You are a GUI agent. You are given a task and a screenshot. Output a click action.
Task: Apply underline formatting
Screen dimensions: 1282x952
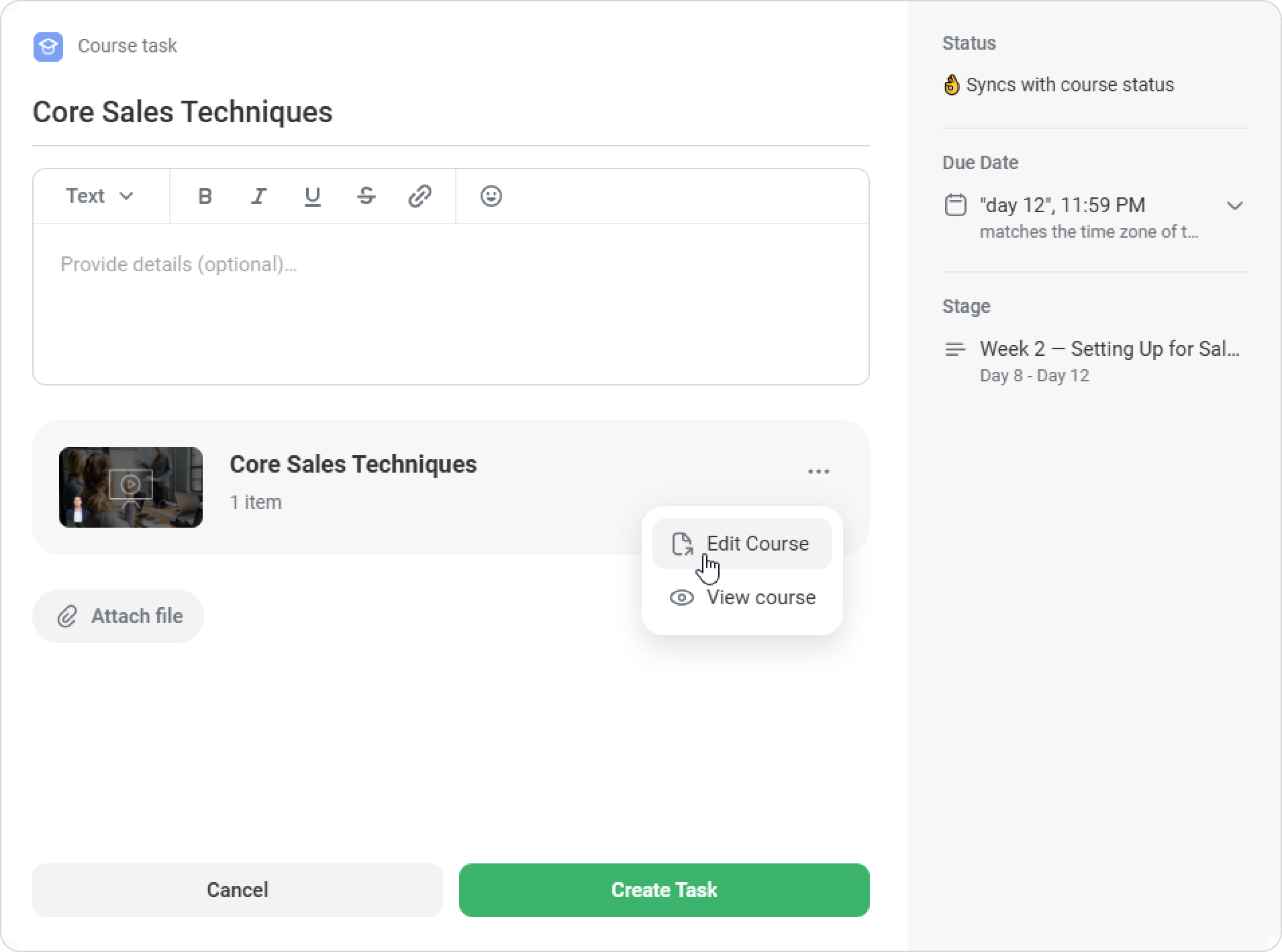tap(312, 196)
